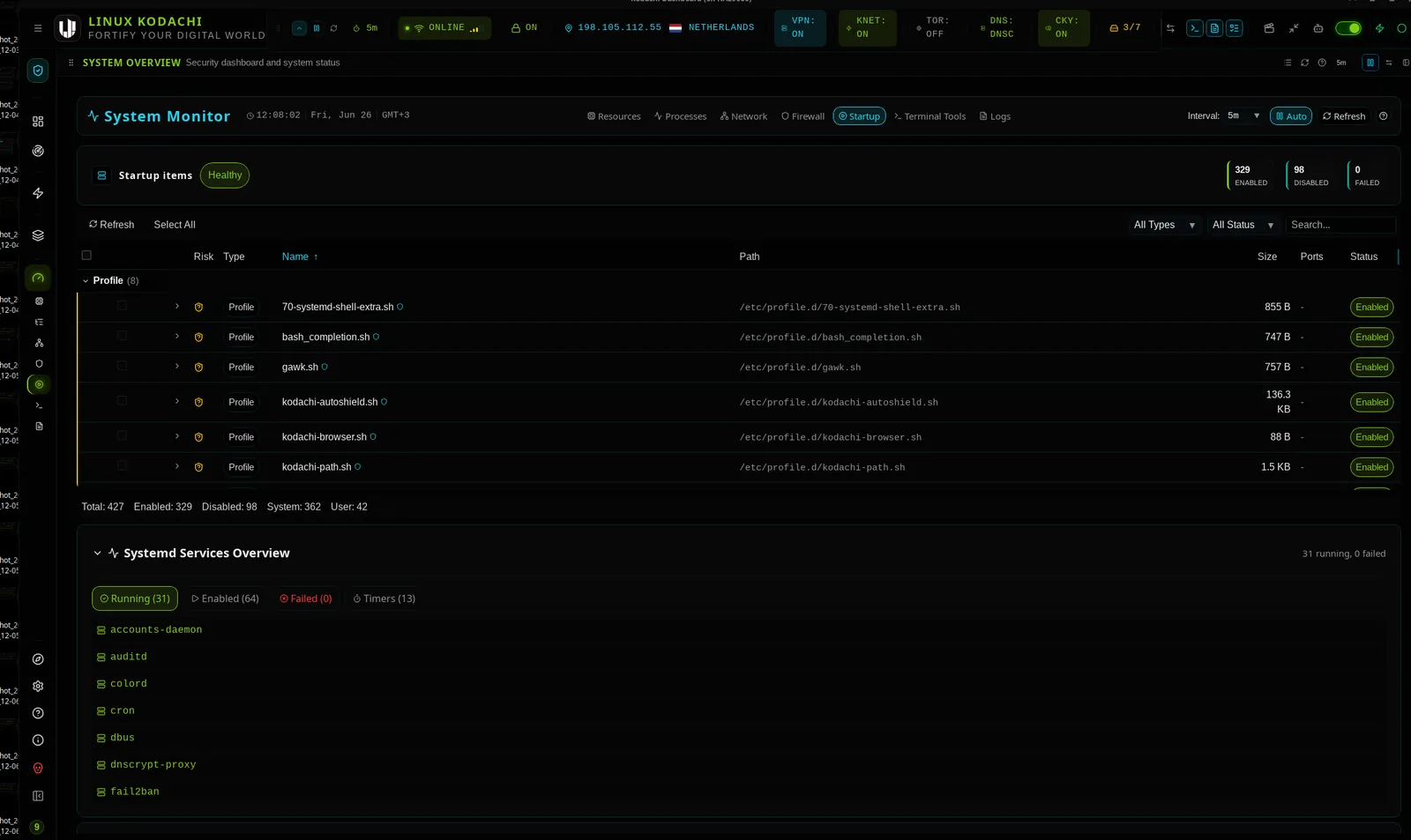
Task: Open the All Status filter dropdown
Action: pyautogui.click(x=1243, y=225)
